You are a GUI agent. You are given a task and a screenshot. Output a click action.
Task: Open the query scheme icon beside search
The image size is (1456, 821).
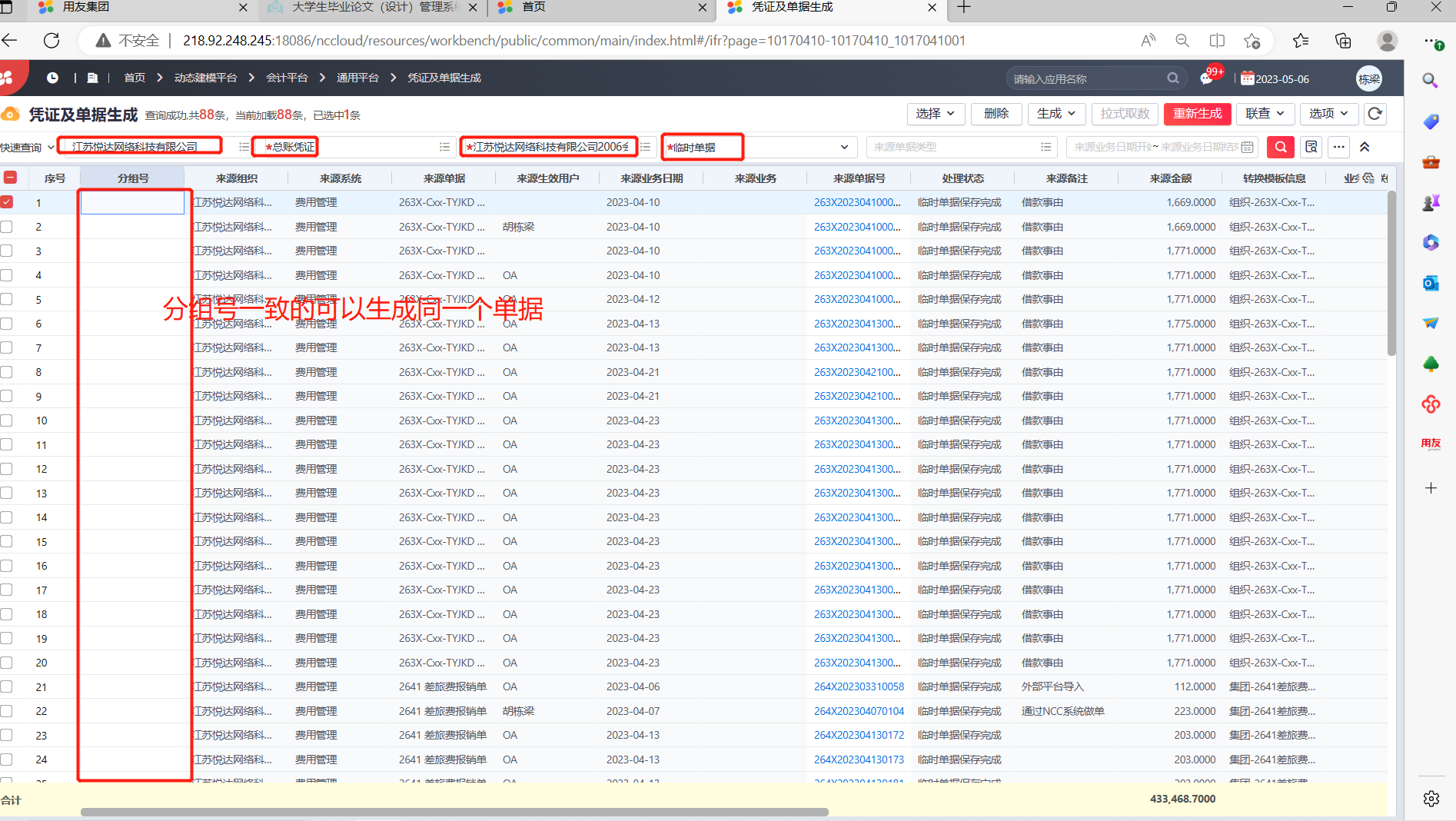(1311, 147)
